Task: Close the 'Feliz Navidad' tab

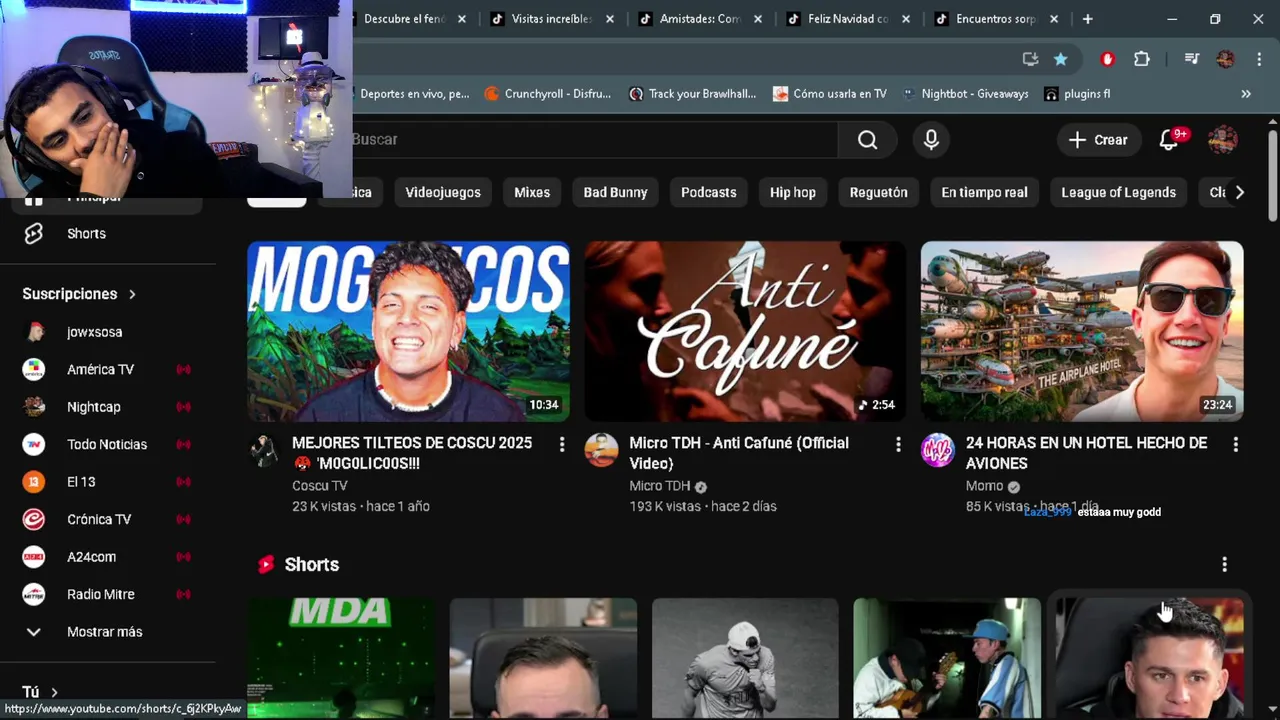Action: (x=906, y=19)
